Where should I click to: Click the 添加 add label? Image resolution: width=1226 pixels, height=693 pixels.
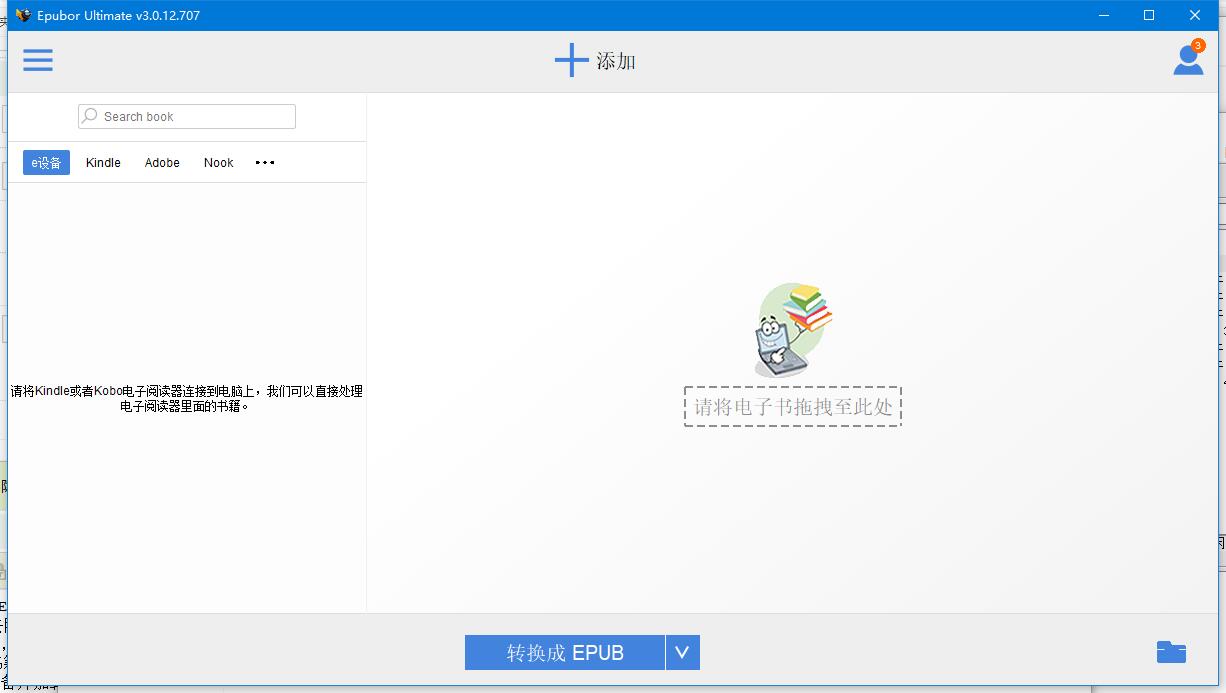click(616, 61)
